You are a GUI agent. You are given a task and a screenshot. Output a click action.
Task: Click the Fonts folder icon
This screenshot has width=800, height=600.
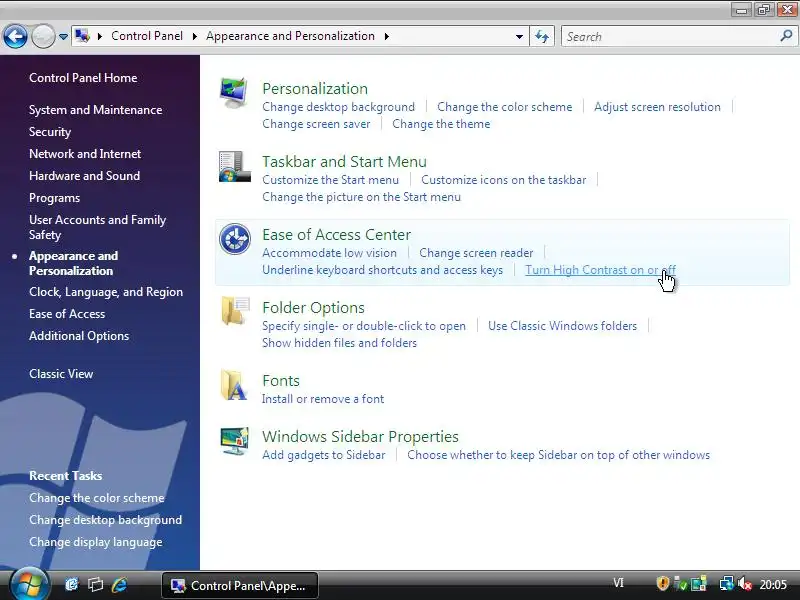[x=234, y=385]
